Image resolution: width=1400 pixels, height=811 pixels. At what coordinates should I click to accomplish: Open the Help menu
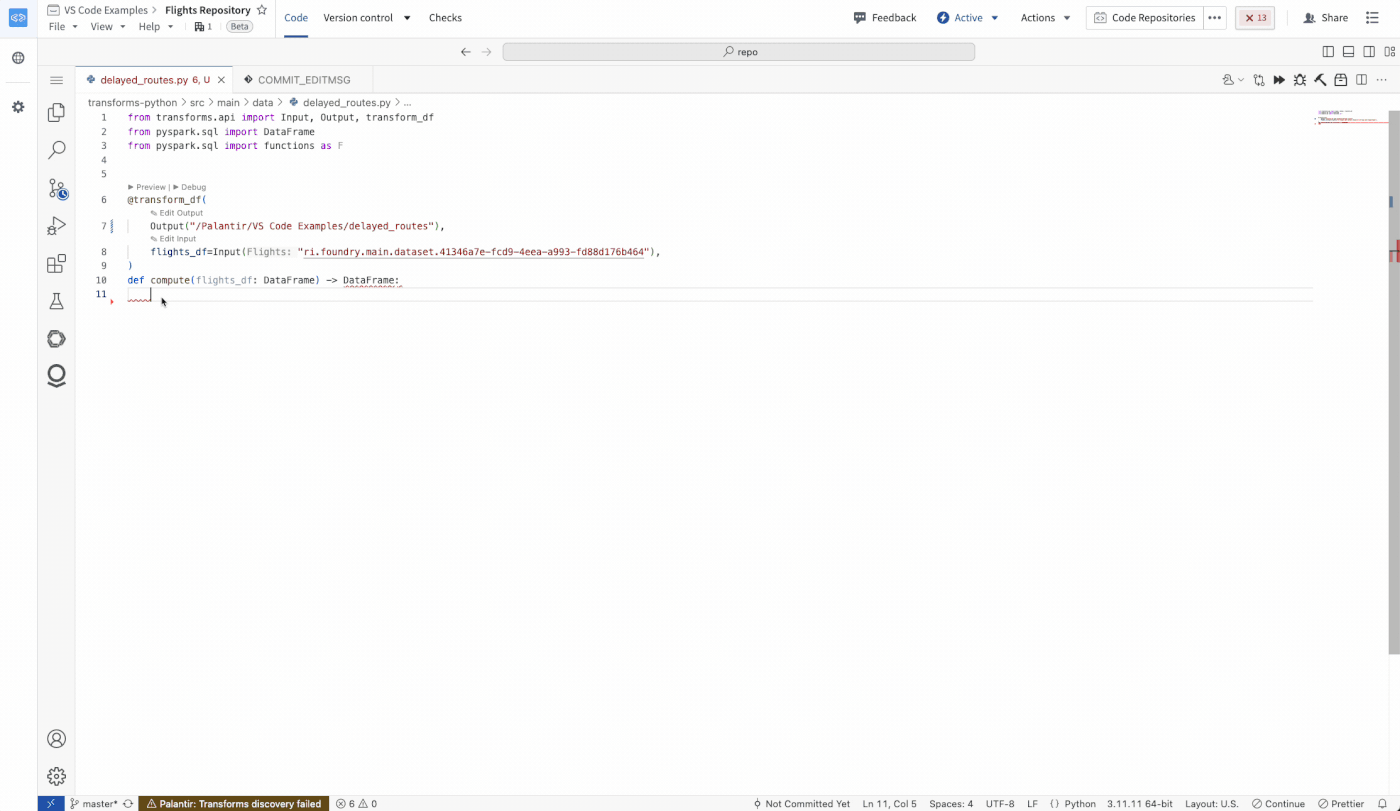(x=155, y=27)
